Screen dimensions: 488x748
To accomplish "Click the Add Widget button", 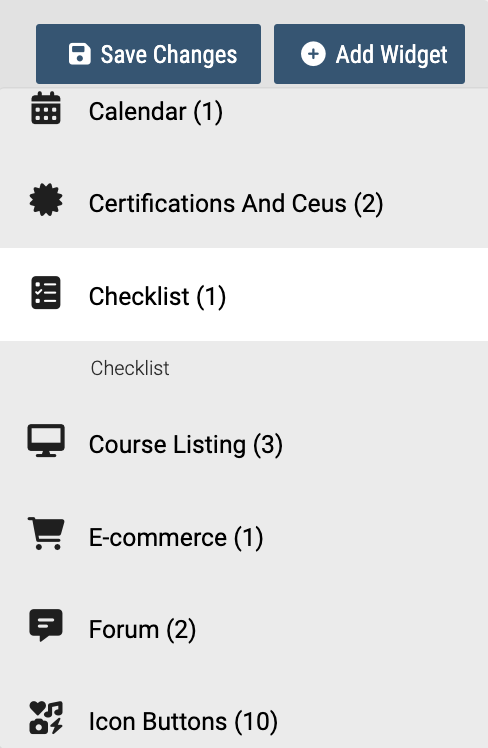I will pos(369,54).
